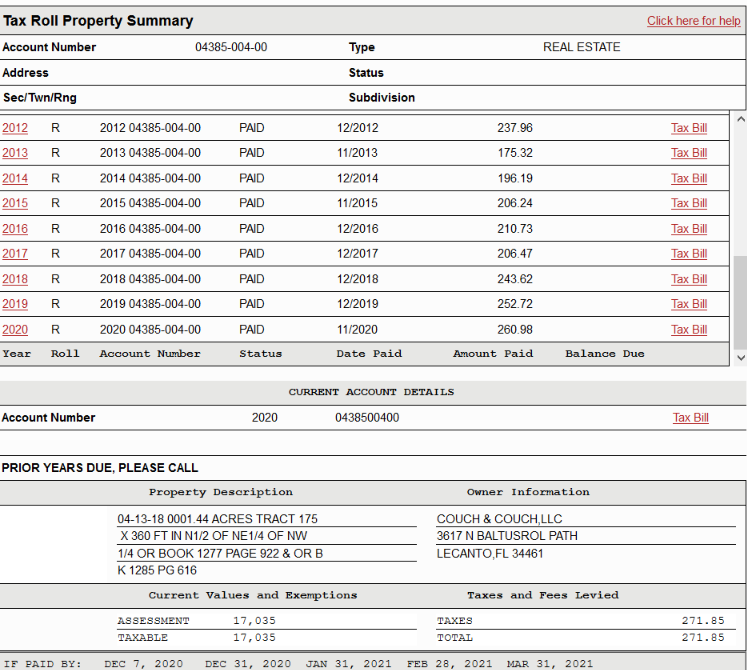
Task: Select amount paid 206.24
Action: coord(515,203)
